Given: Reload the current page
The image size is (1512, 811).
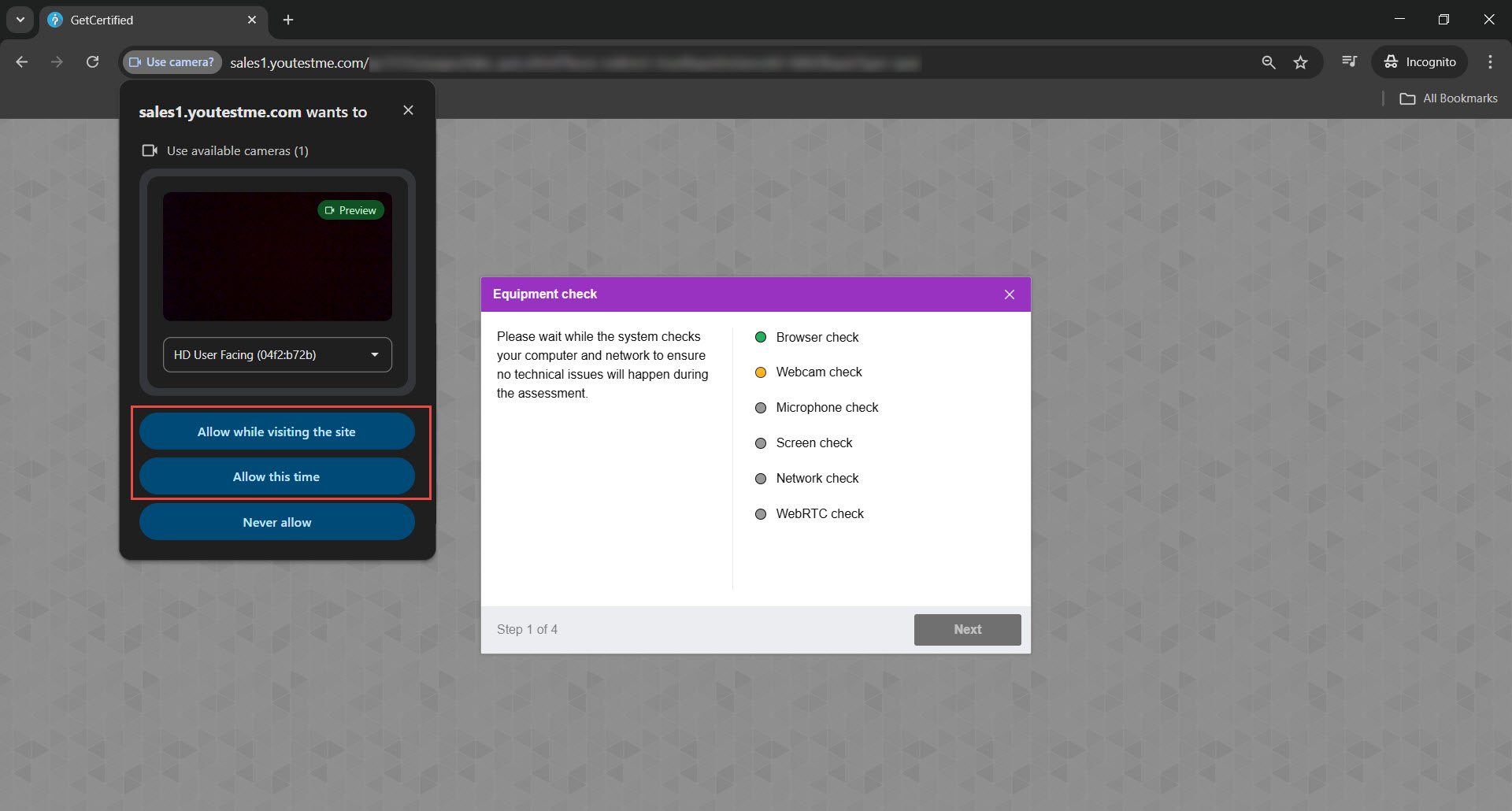Looking at the screenshot, I should (x=92, y=62).
